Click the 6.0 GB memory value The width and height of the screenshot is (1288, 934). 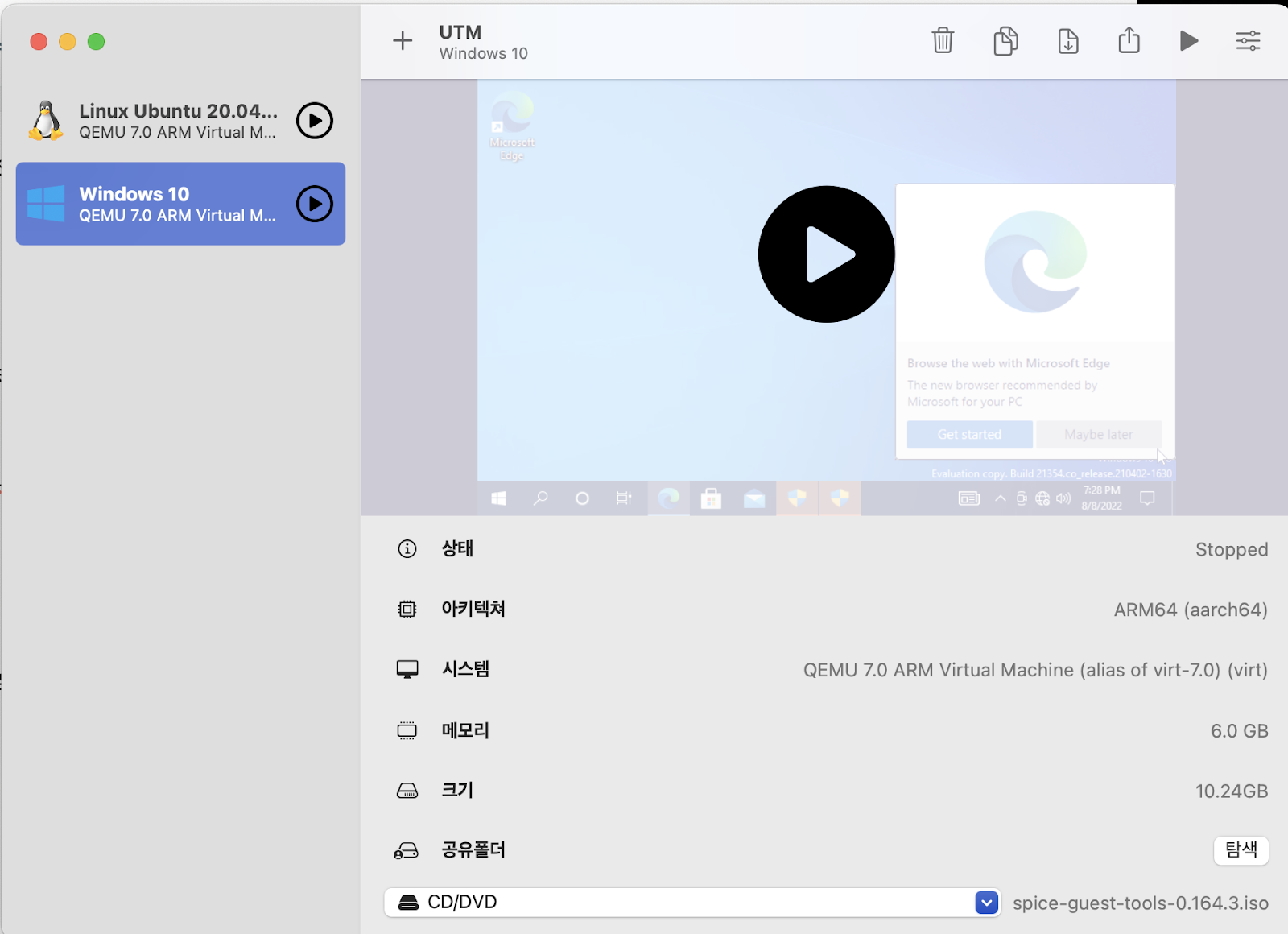(x=1240, y=731)
